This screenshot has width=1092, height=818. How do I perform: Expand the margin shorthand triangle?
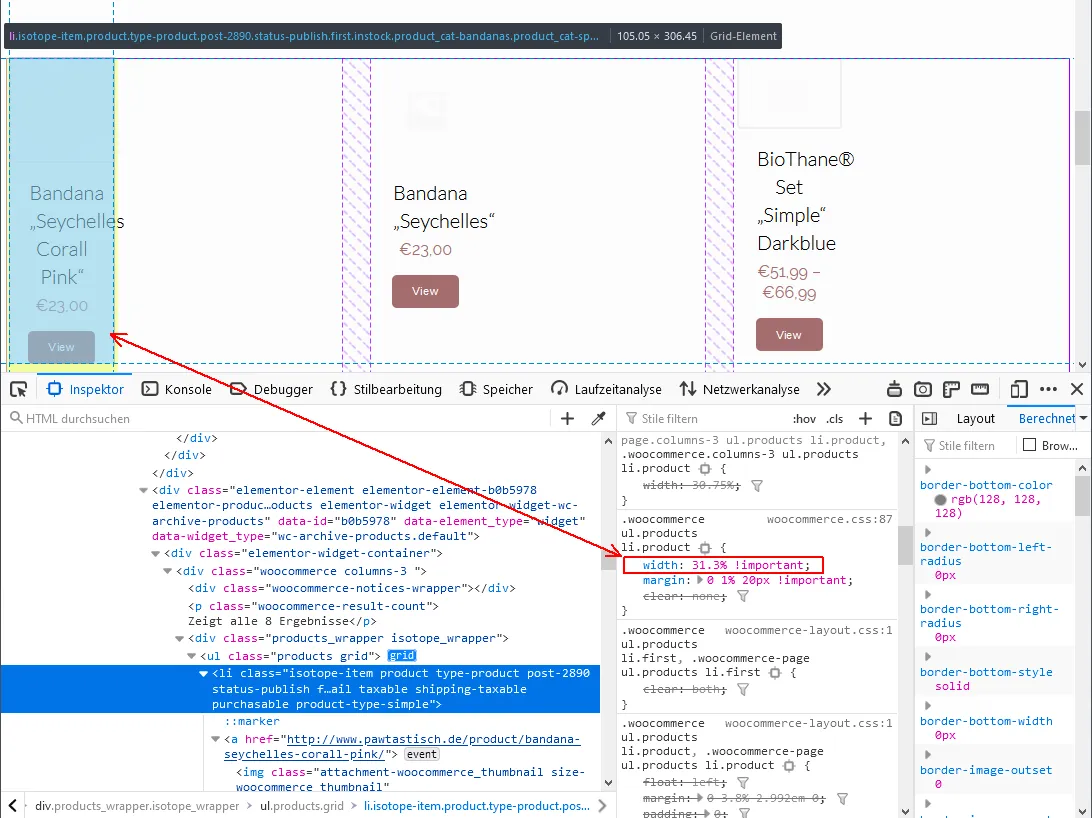click(x=700, y=580)
